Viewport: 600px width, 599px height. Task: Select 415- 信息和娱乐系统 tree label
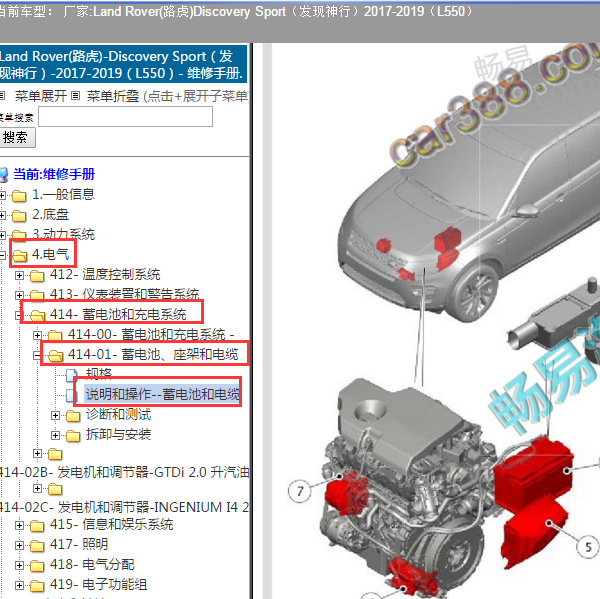coord(111,524)
